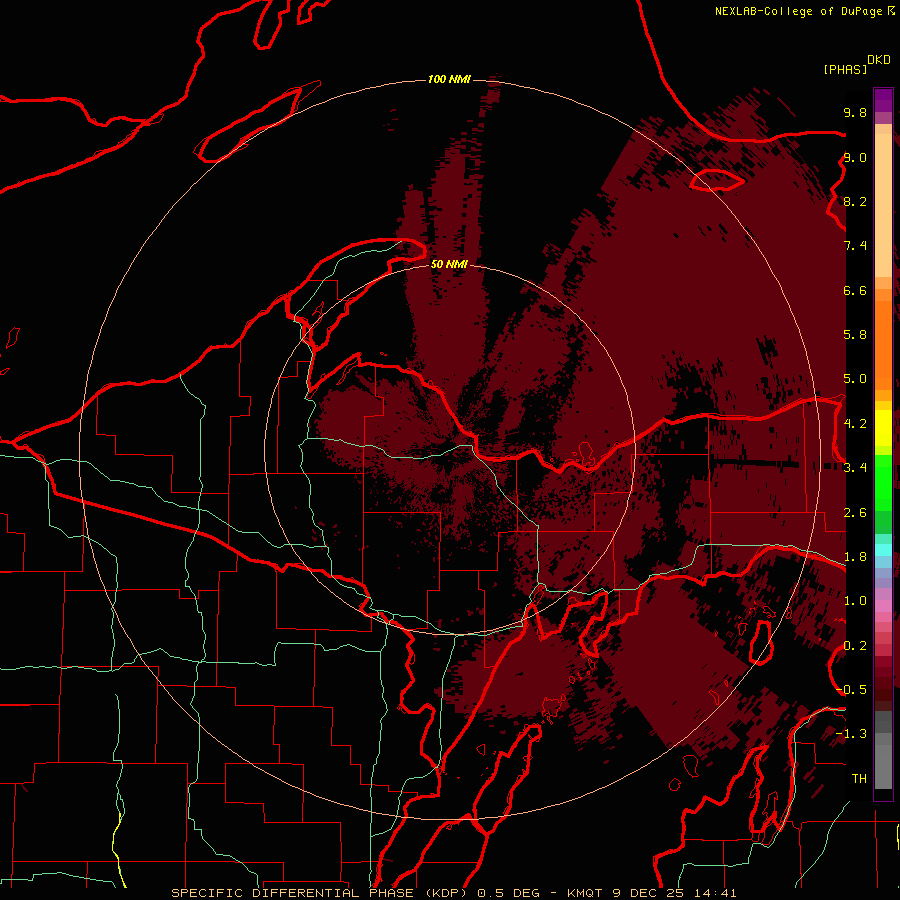Viewport: 900px width, 900px height.
Task: Pick the orange band of the color bar
Action: [x=883, y=344]
